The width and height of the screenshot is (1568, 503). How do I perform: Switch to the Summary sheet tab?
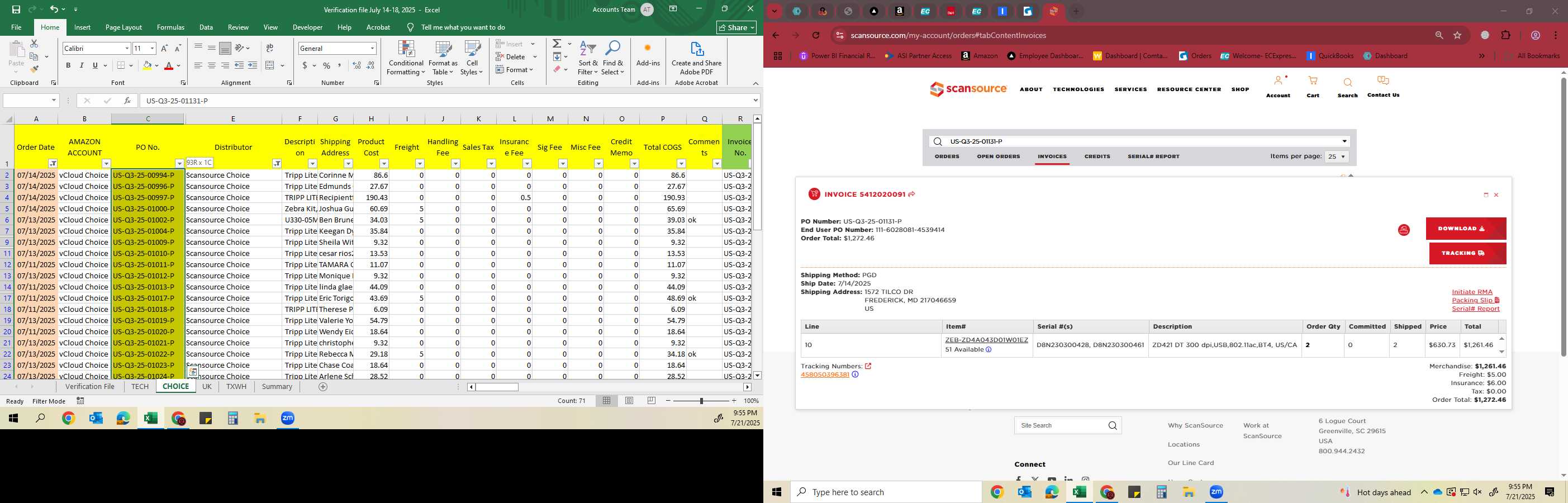point(277,387)
